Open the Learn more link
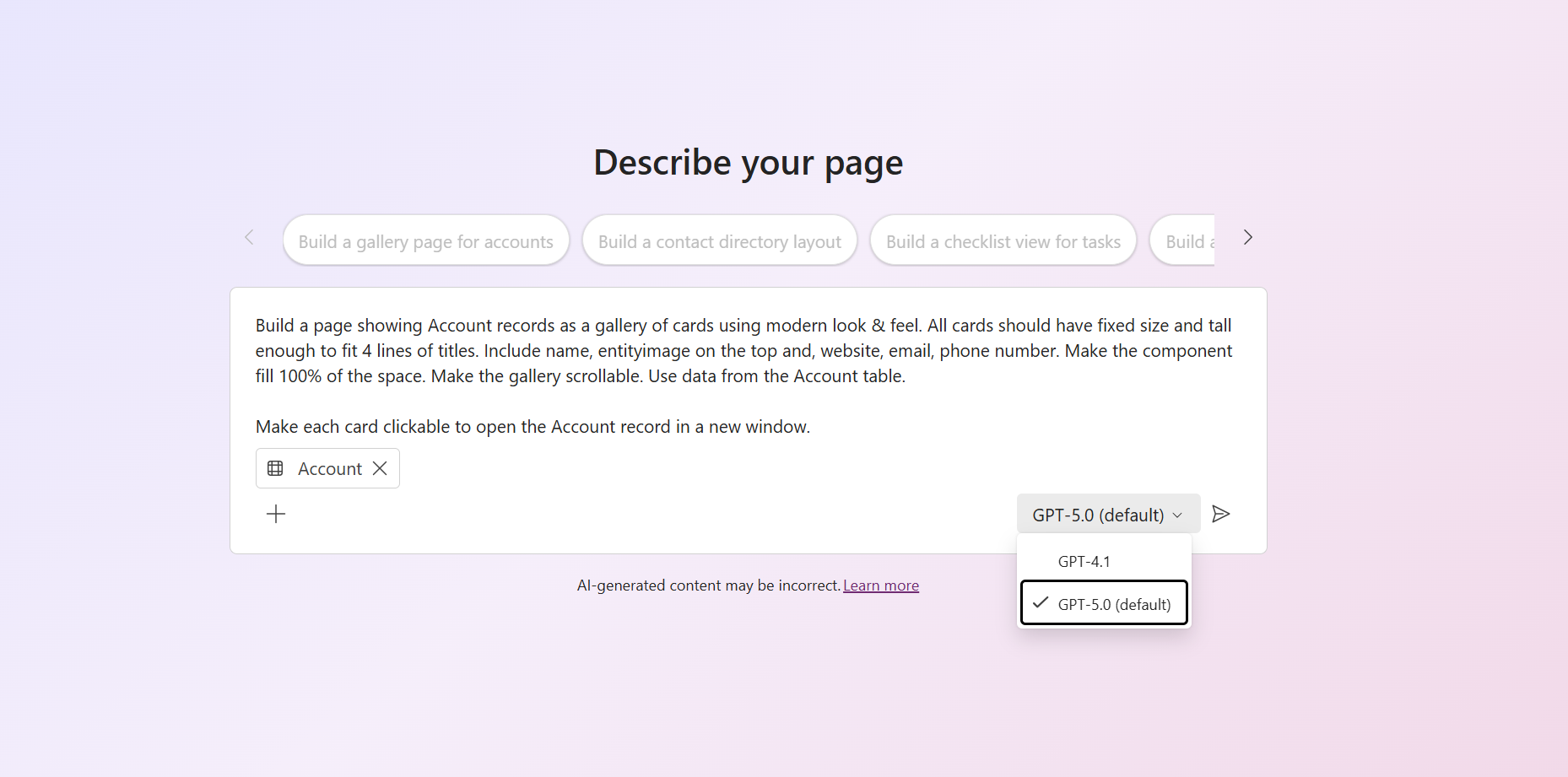Image resolution: width=1568 pixels, height=777 pixels. coord(881,585)
